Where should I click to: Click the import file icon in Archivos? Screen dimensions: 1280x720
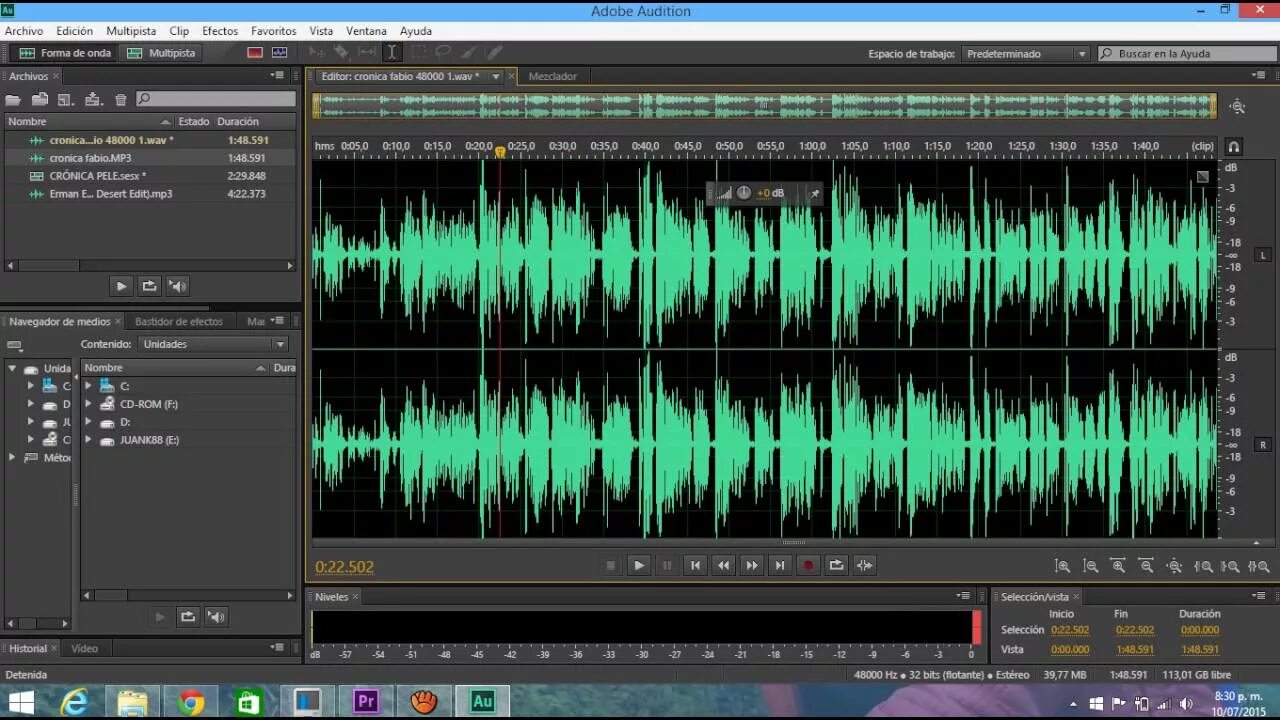coord(40,99)
